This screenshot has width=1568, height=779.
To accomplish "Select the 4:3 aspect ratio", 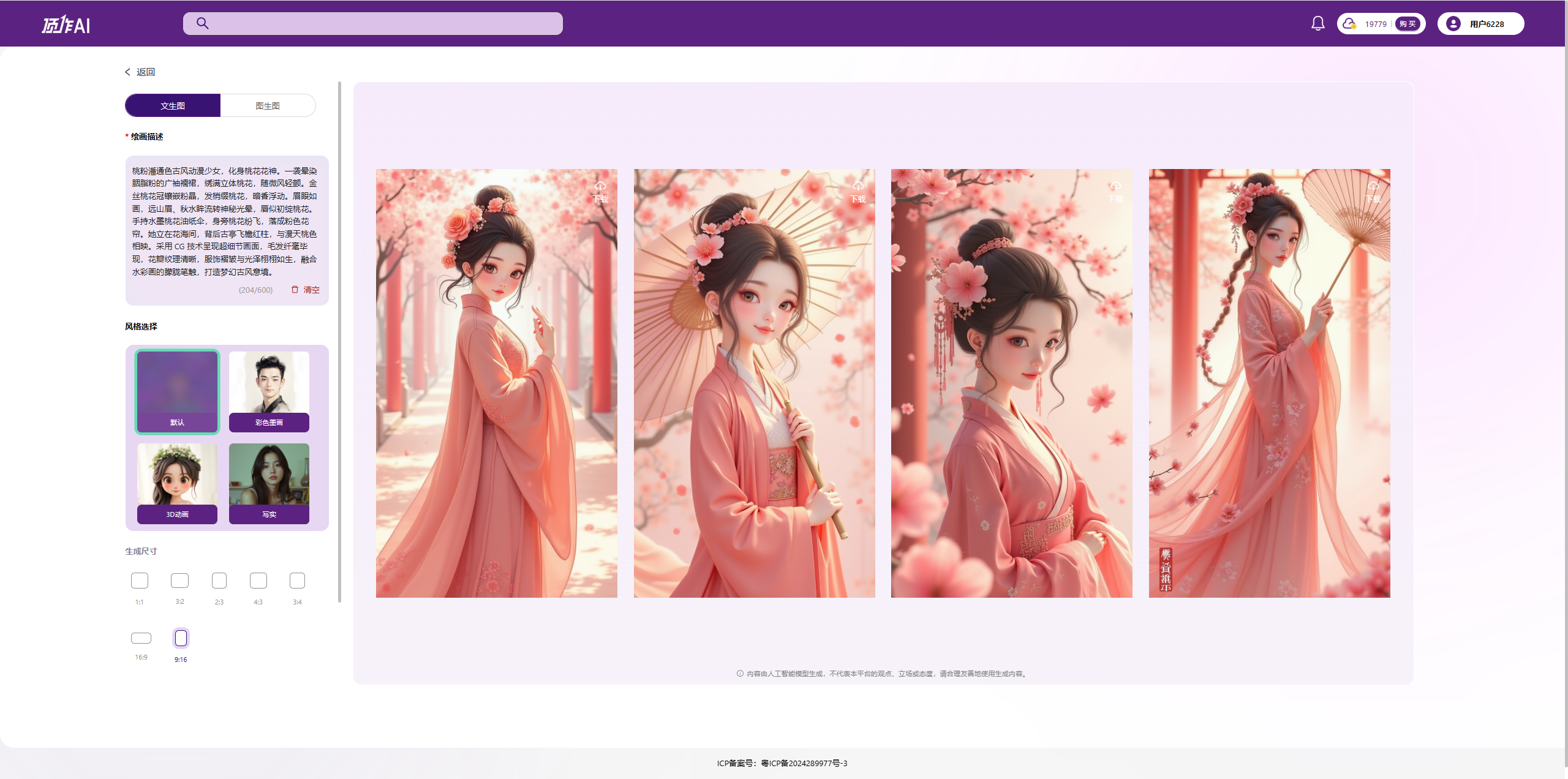I will [258, 581].
